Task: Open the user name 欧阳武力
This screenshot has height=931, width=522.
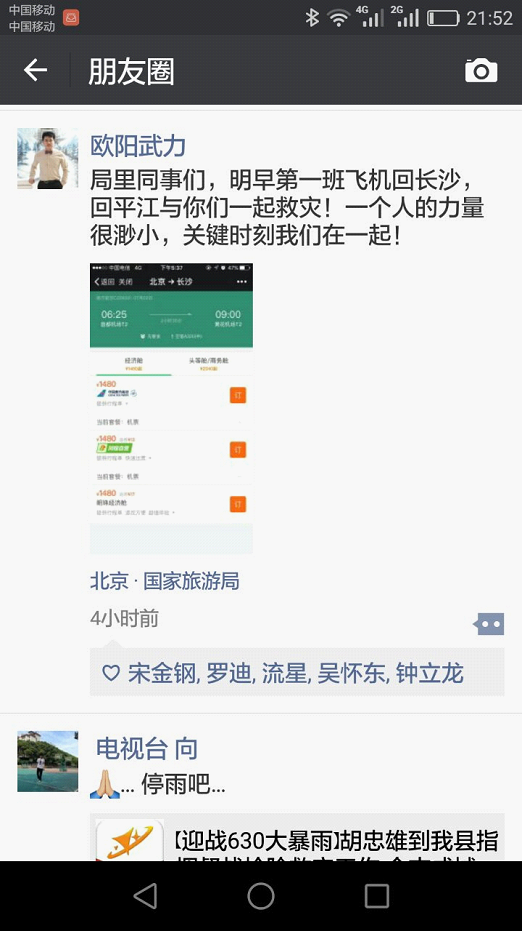Action: click(138, 145)
